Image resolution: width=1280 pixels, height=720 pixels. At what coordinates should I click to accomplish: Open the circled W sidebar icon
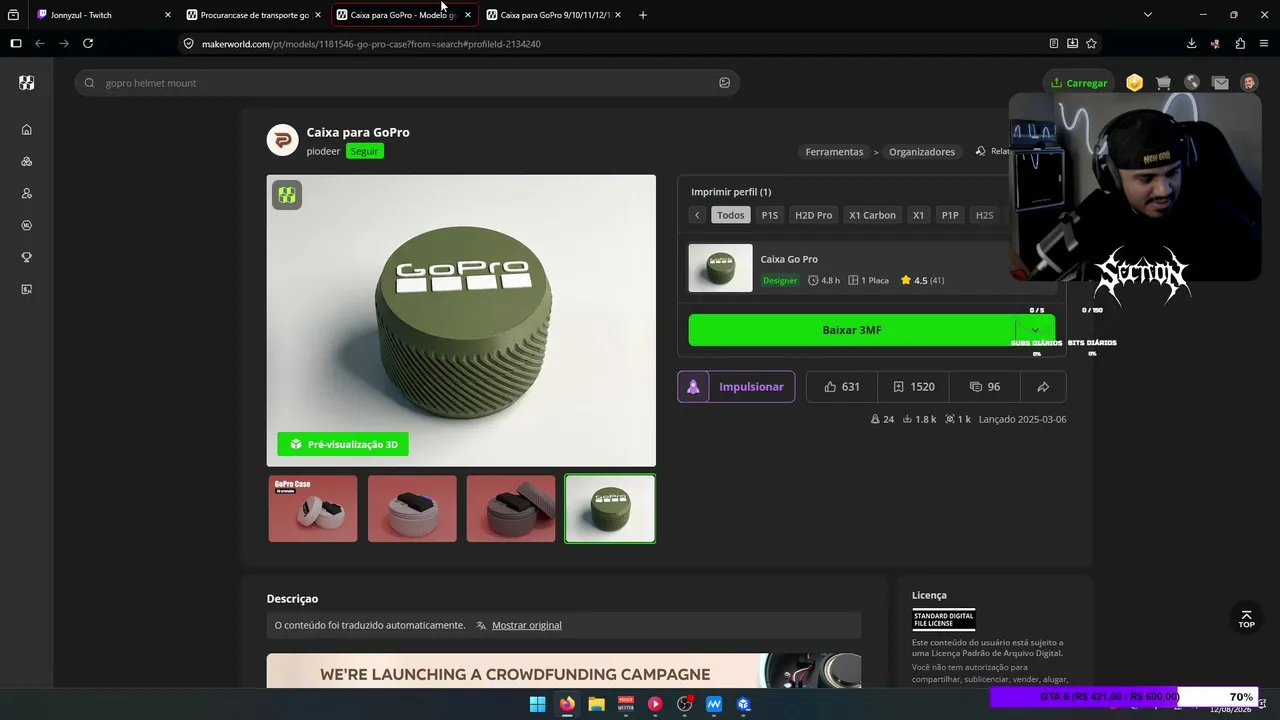[27, 225]
